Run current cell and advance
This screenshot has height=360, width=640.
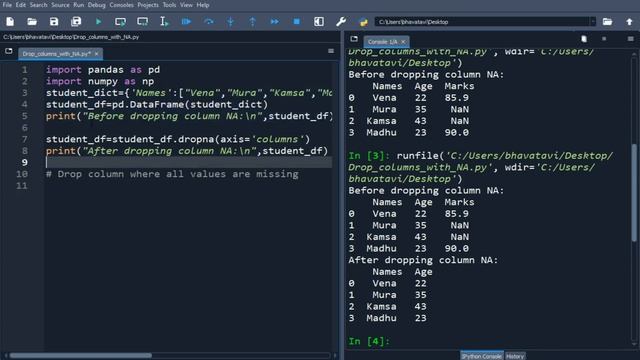(142, 22)
